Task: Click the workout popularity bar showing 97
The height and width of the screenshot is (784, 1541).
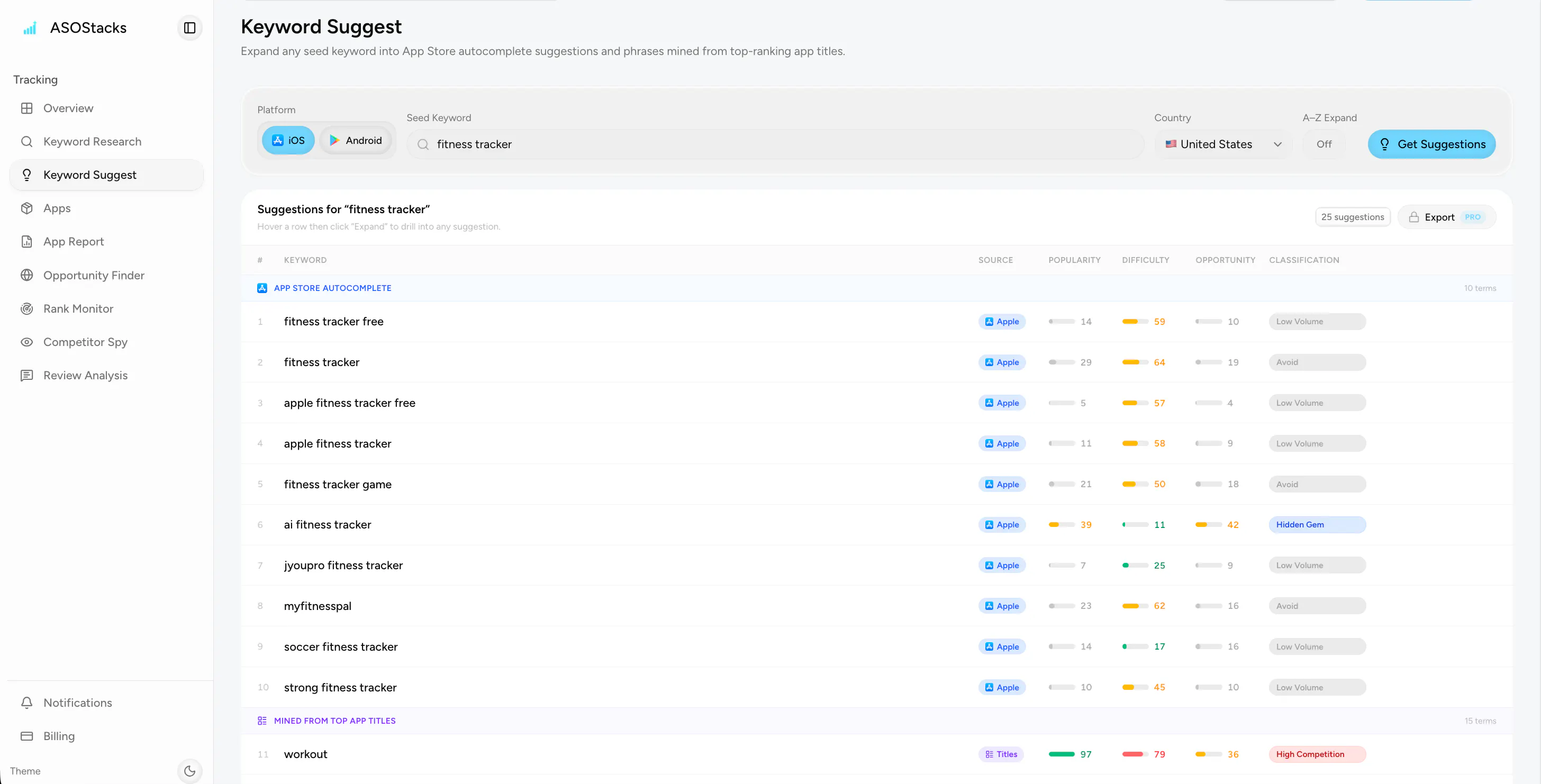Action: pos(1062,755)
